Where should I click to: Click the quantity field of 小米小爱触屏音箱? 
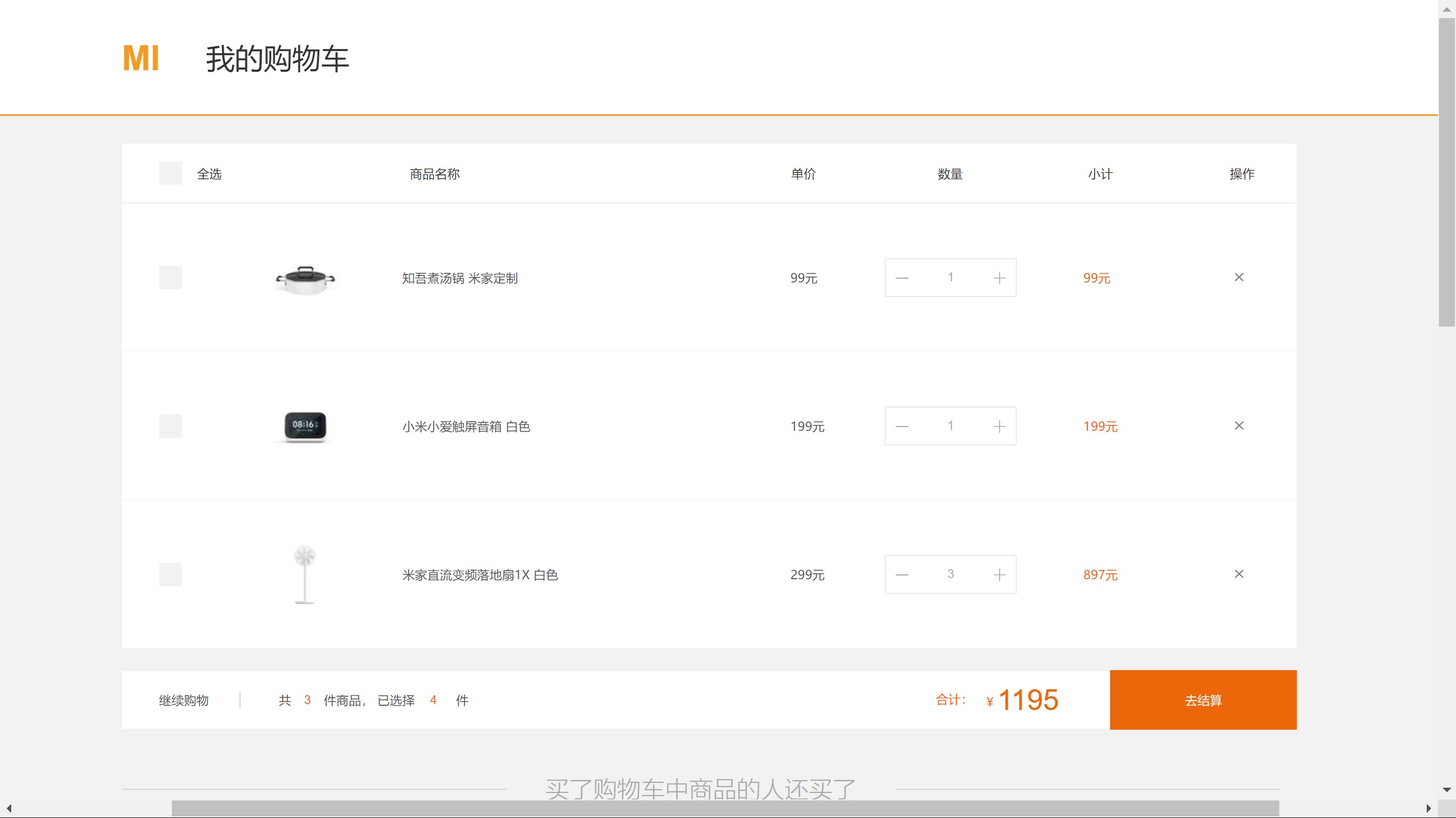950,426
